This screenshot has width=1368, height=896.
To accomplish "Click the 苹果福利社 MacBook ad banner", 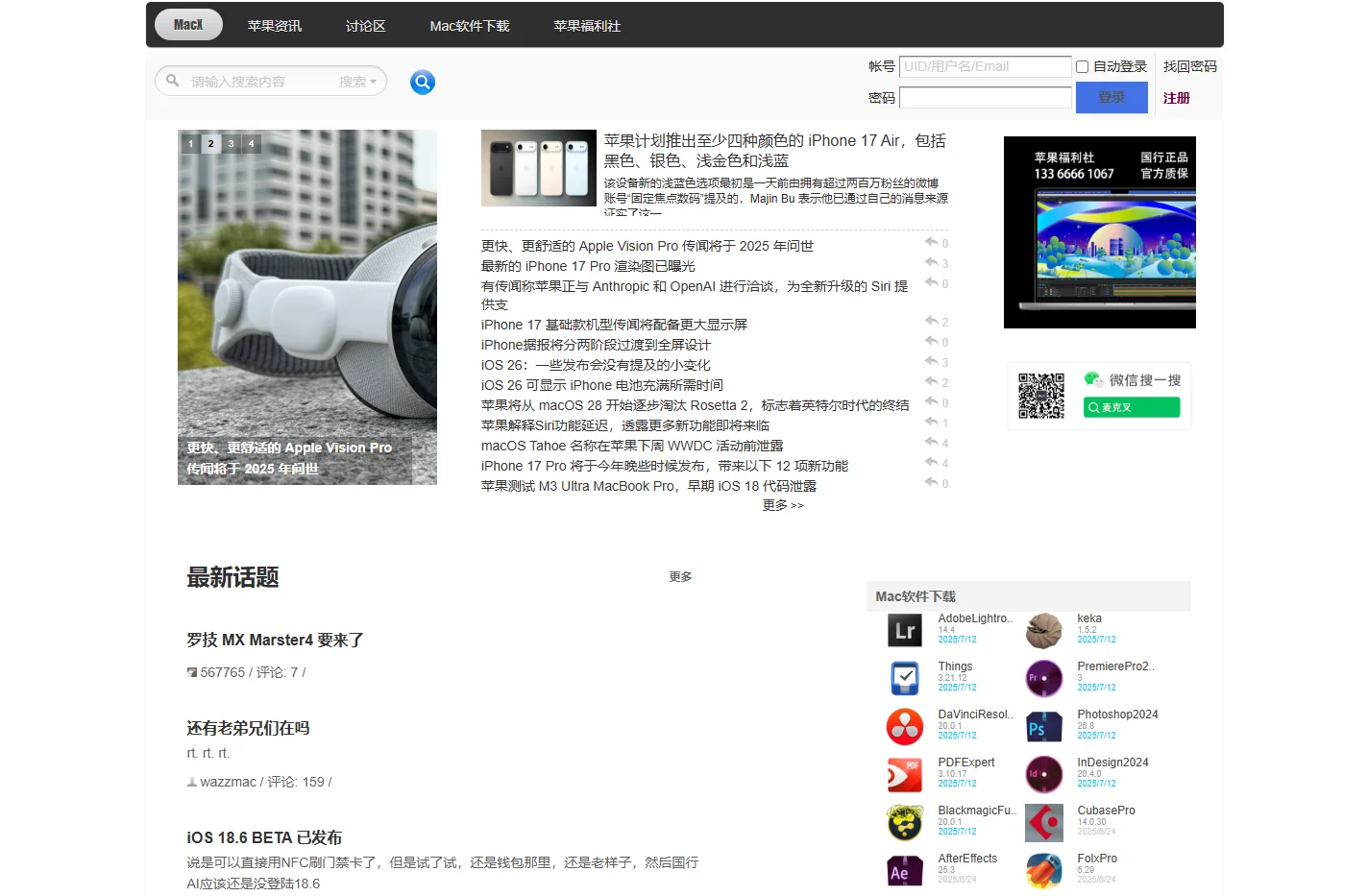I will [x=1100, y=232].
